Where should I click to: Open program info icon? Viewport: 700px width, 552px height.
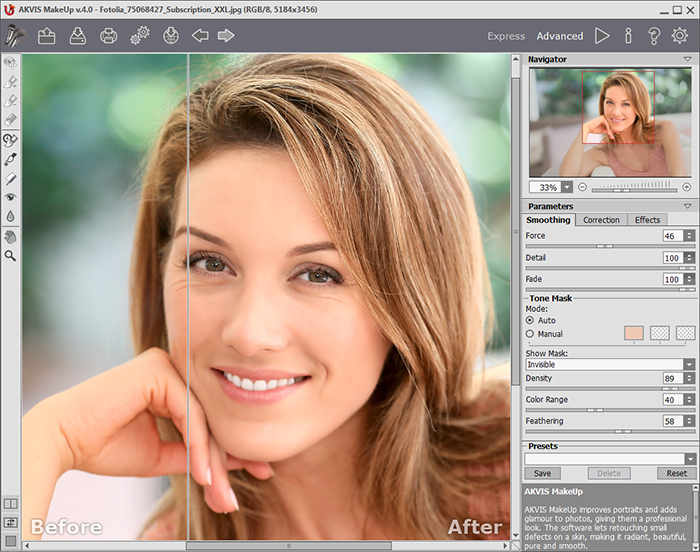[x=628, y=36]
